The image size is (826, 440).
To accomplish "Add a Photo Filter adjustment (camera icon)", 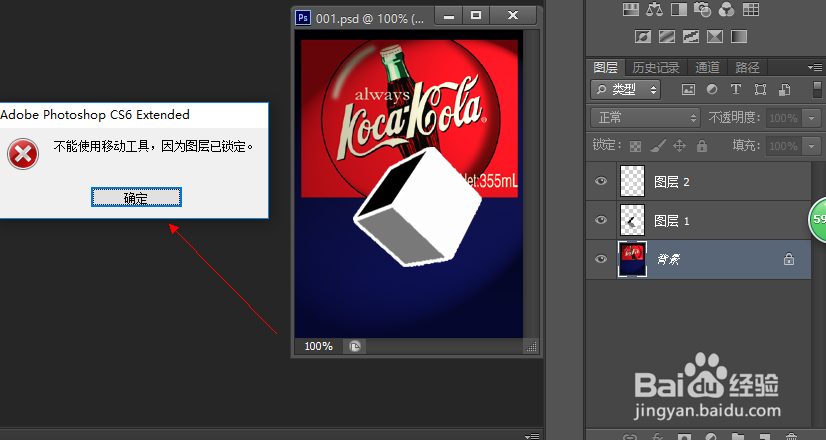I will [x=702, y=9].
